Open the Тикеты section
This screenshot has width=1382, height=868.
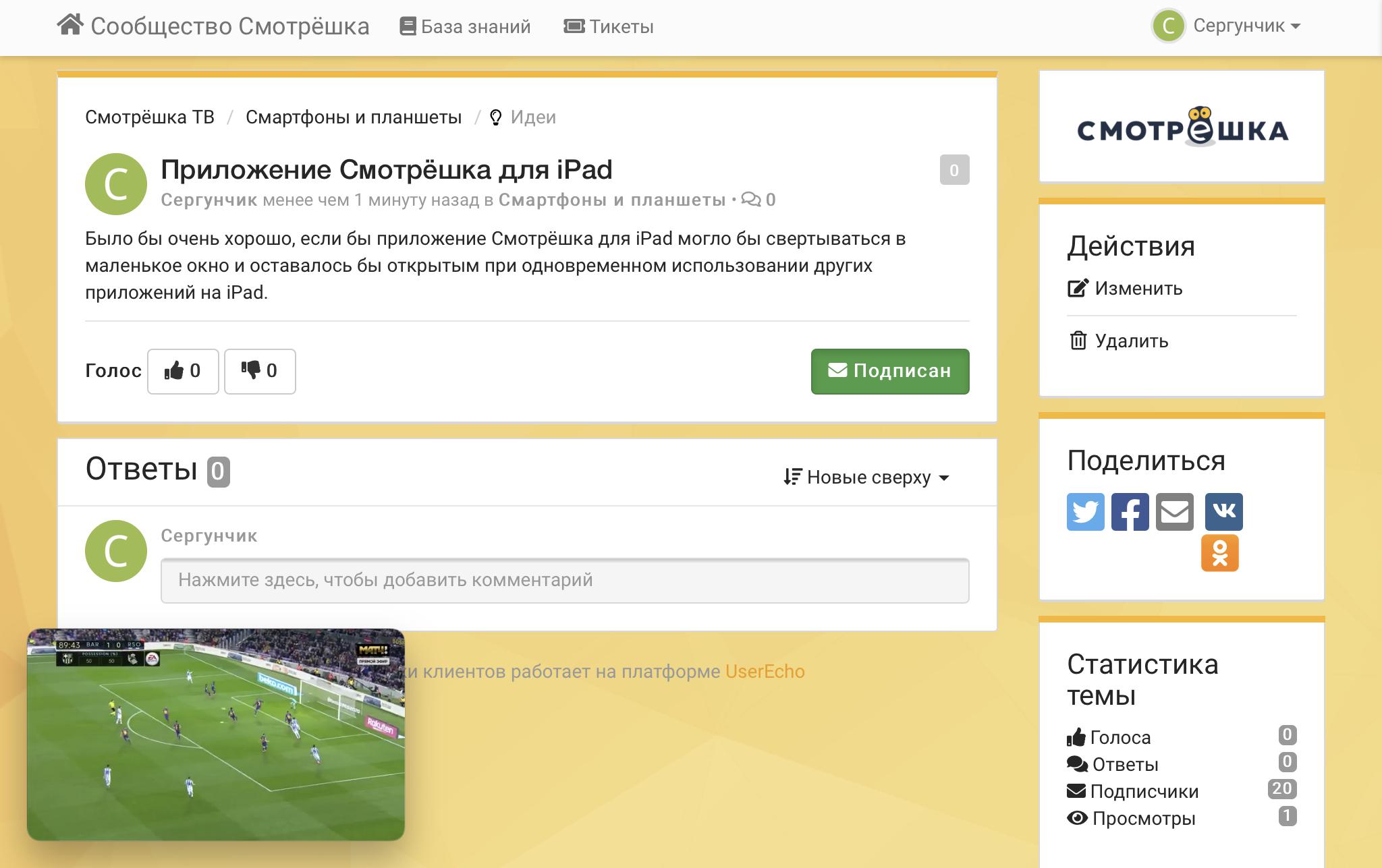coord(609,26)
